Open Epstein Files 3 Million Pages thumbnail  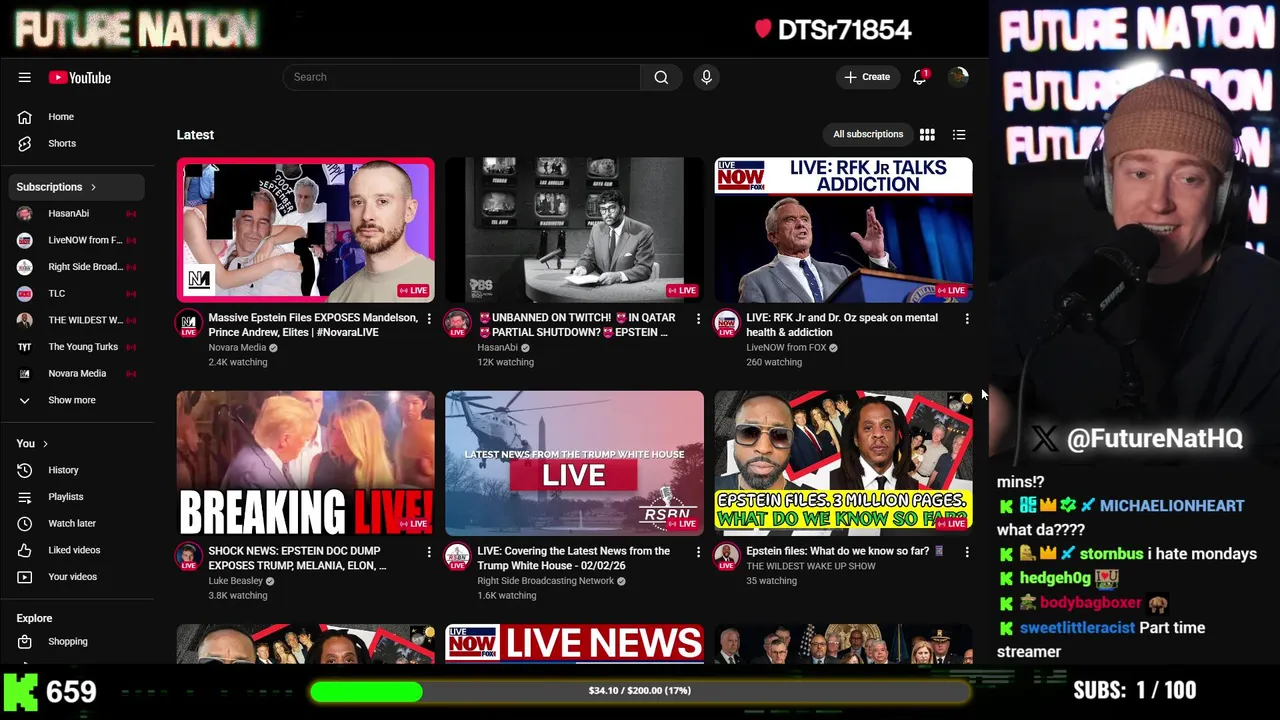click(843, 463)
